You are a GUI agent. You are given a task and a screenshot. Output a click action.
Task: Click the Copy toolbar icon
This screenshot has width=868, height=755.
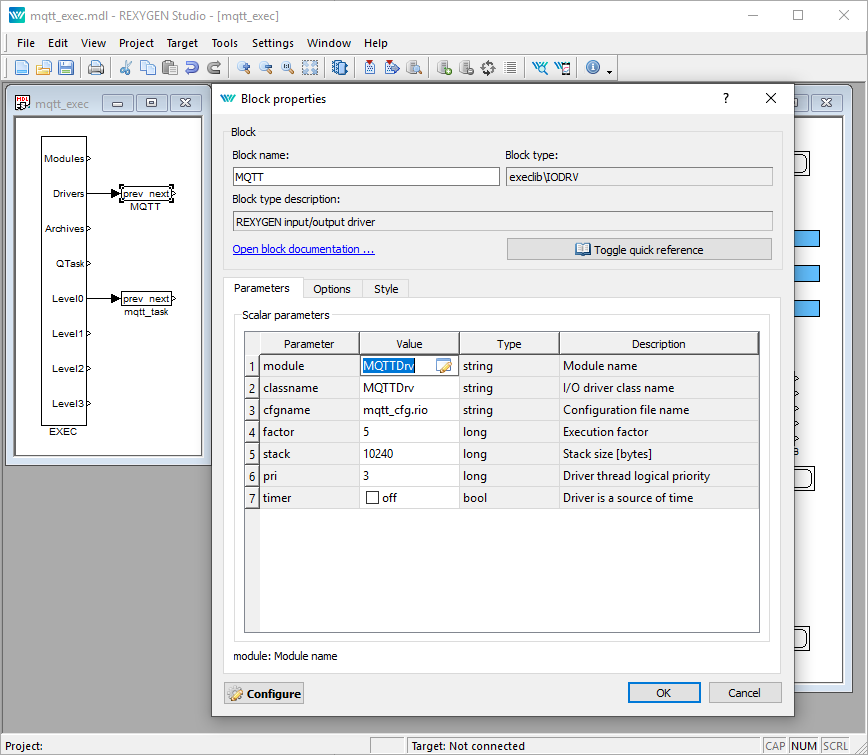[x=148, y=68]
